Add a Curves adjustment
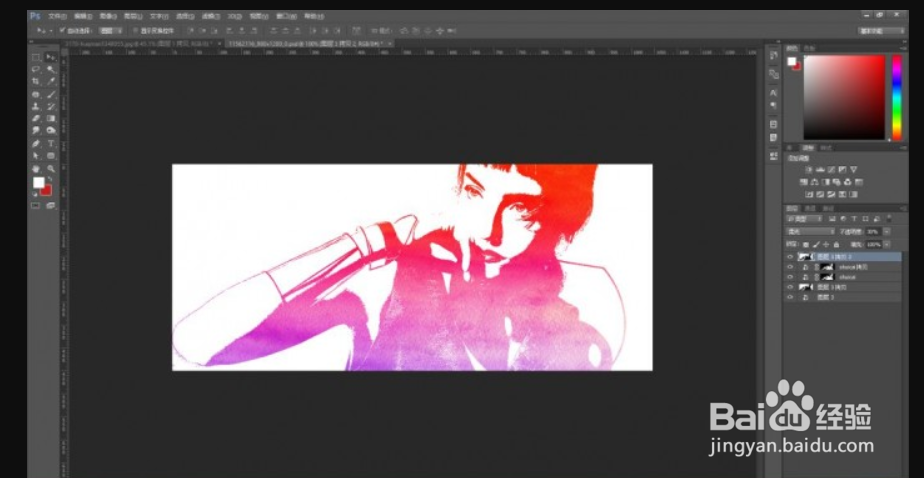Image resolution: width=924 pixels, height=478 pixels. 830,170
